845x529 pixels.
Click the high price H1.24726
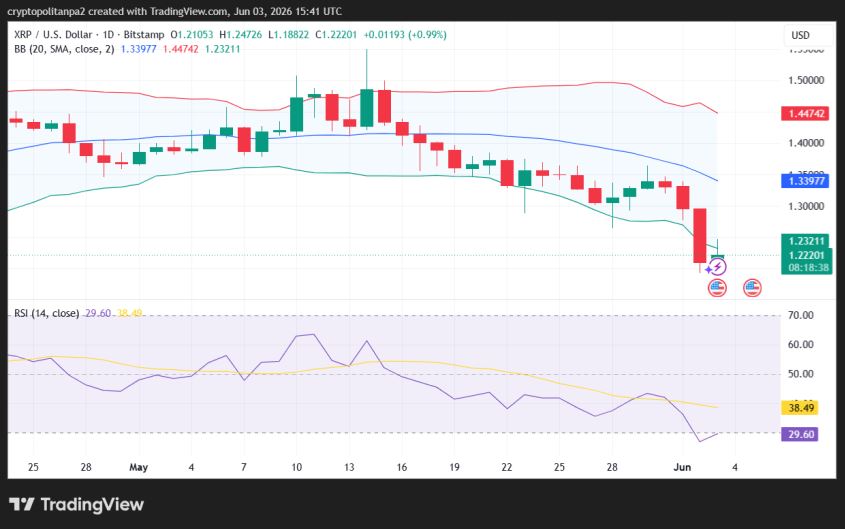[240, 34]
